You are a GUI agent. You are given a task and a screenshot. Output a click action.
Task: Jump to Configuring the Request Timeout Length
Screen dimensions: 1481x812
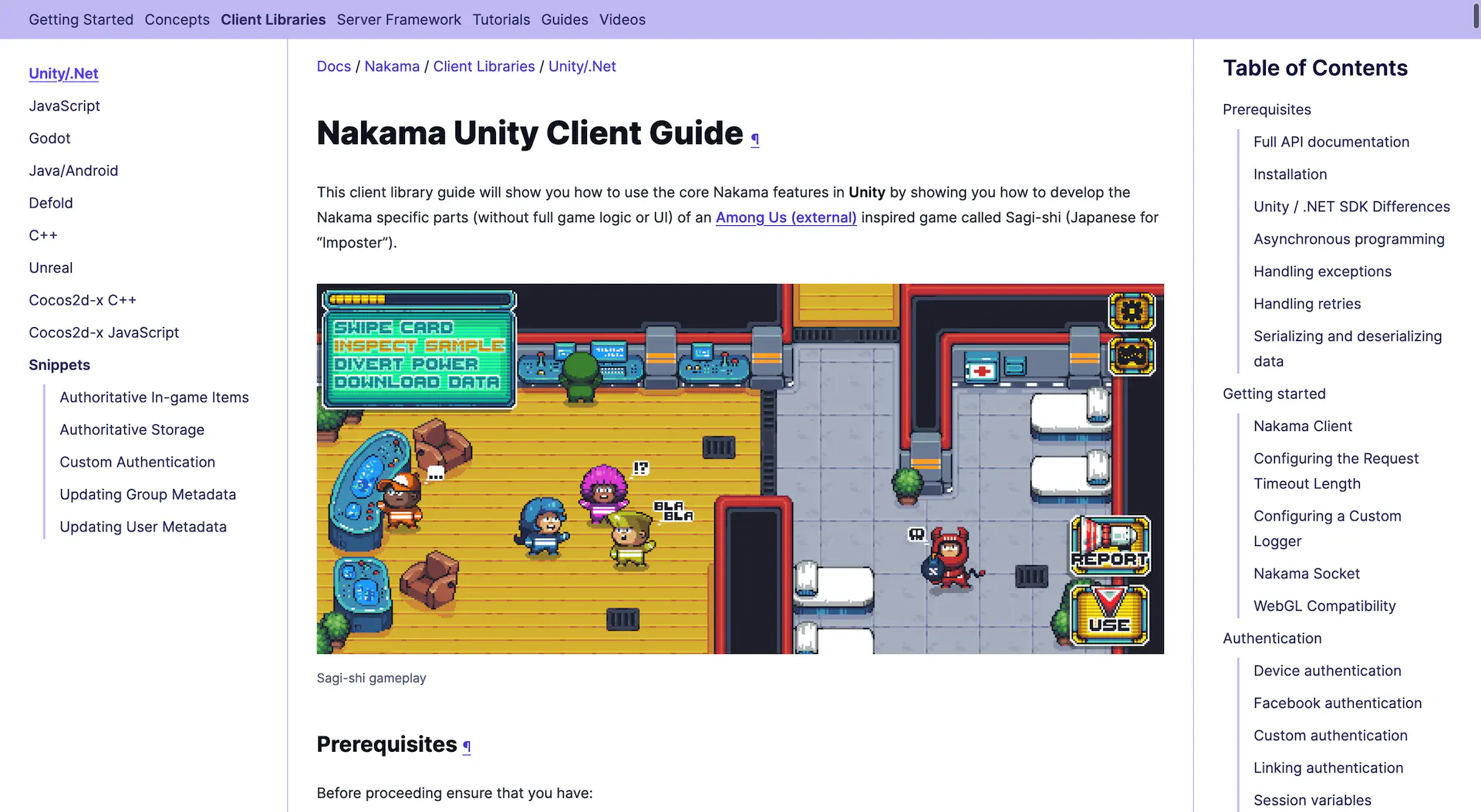1336,470
